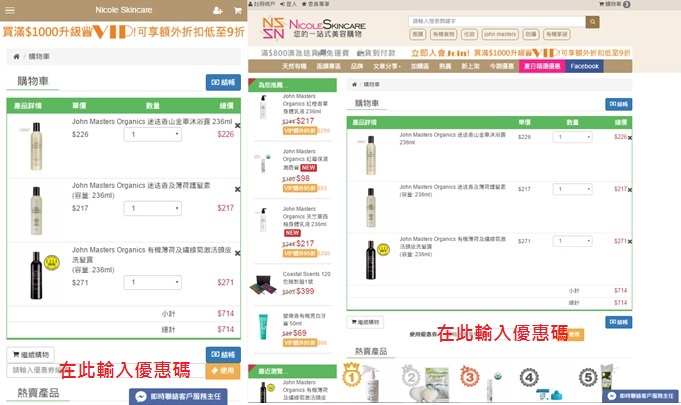Open Facebook tab in navigation bar
Image resolution: width=681 pixels, height=405 pixels.
pos(585,66)
